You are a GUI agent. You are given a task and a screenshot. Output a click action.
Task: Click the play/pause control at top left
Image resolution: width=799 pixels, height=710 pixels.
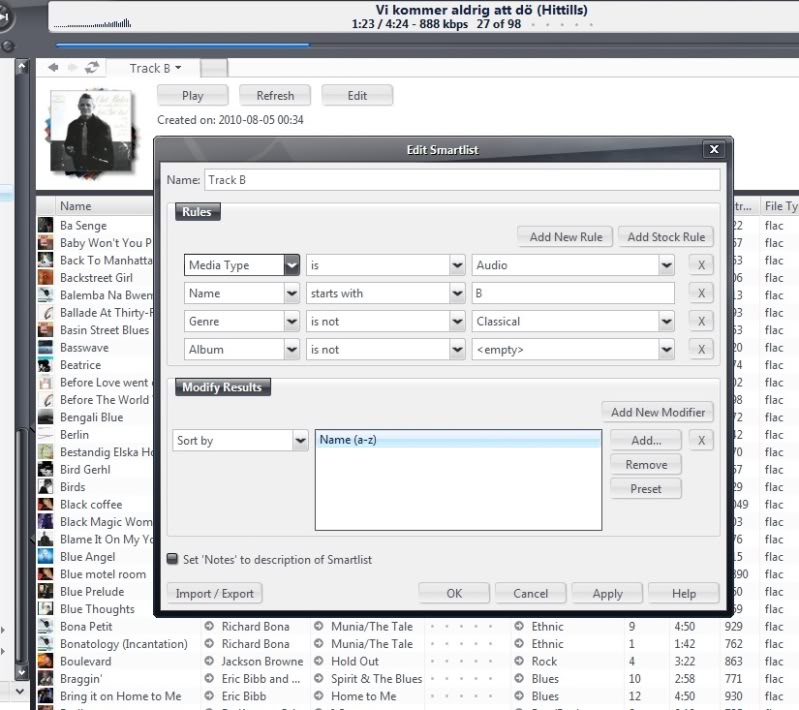pyautogui.click(x=4, y=17)
